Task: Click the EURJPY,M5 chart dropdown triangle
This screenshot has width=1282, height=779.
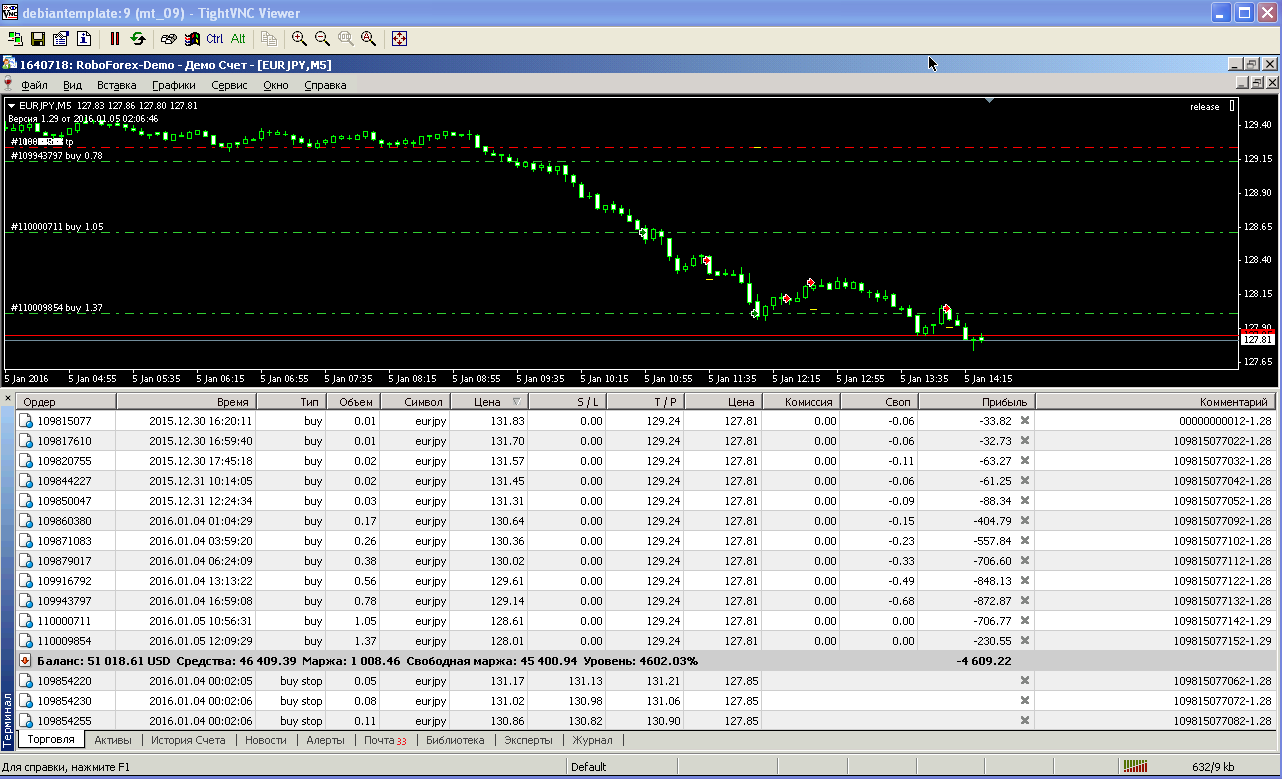Action: [x=11, y=105]
